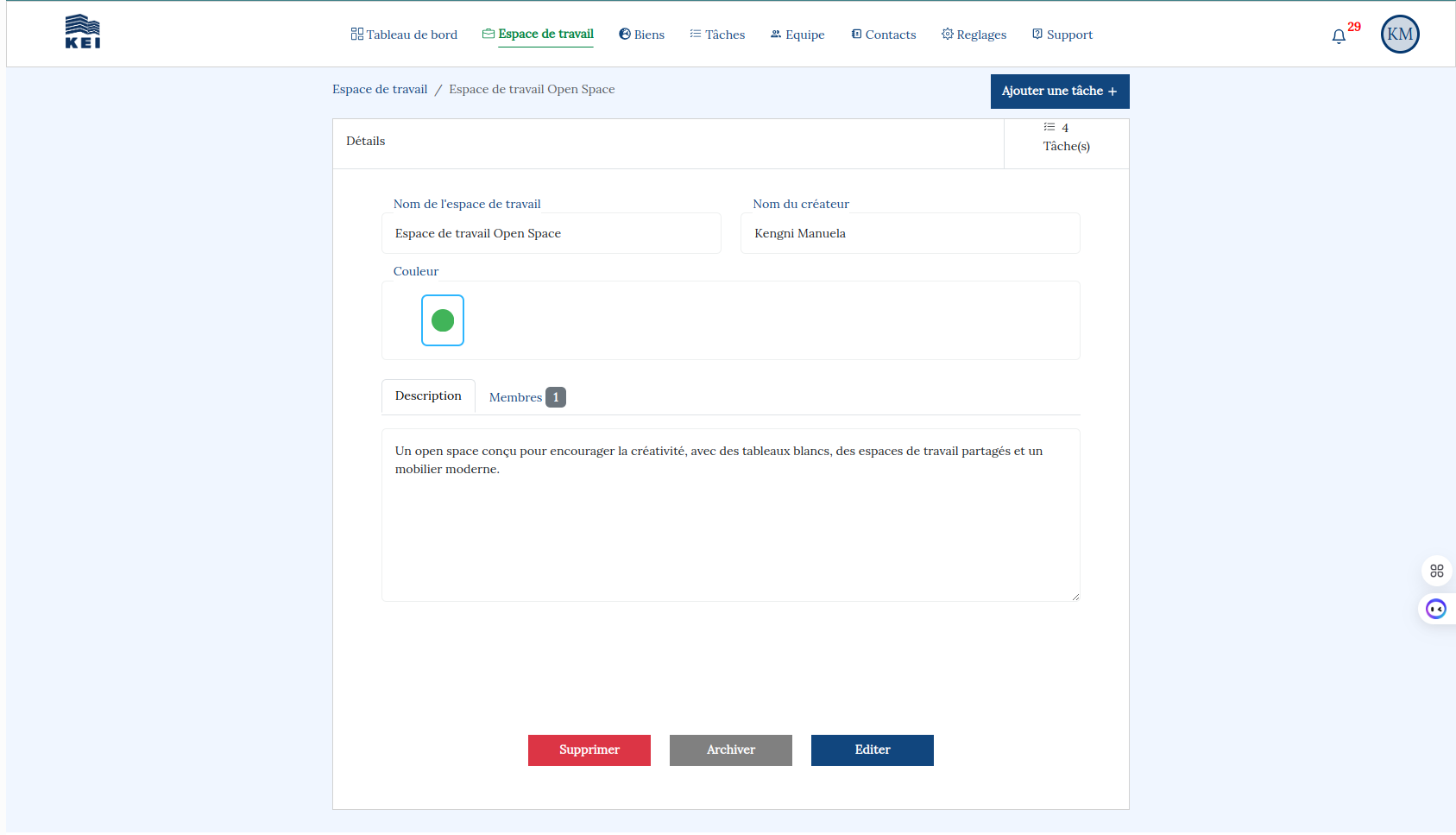Click the 'Détails' header text
The width and height of the screenshot is (1456, 835).
point(366,141)
